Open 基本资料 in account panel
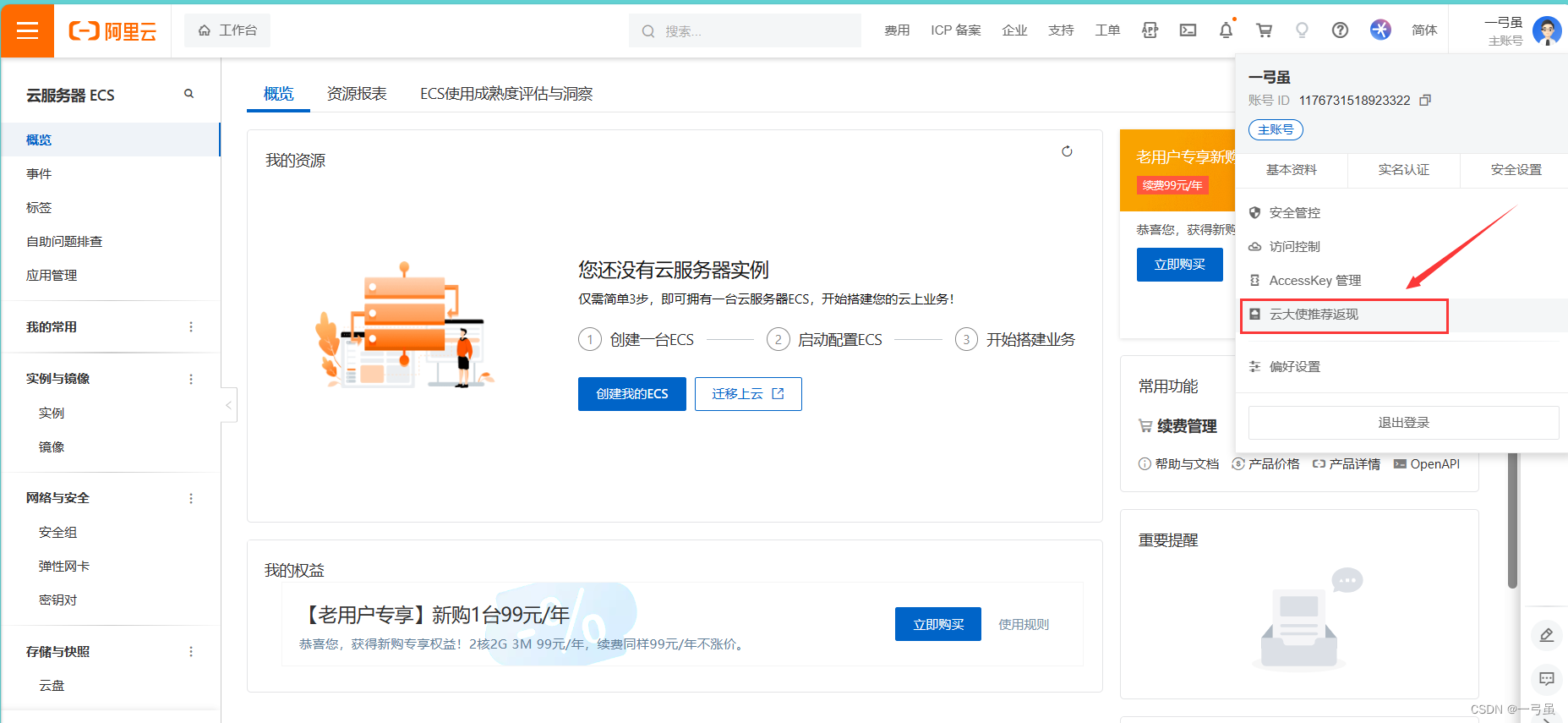1568x723 pixels. coord(1292,170)
